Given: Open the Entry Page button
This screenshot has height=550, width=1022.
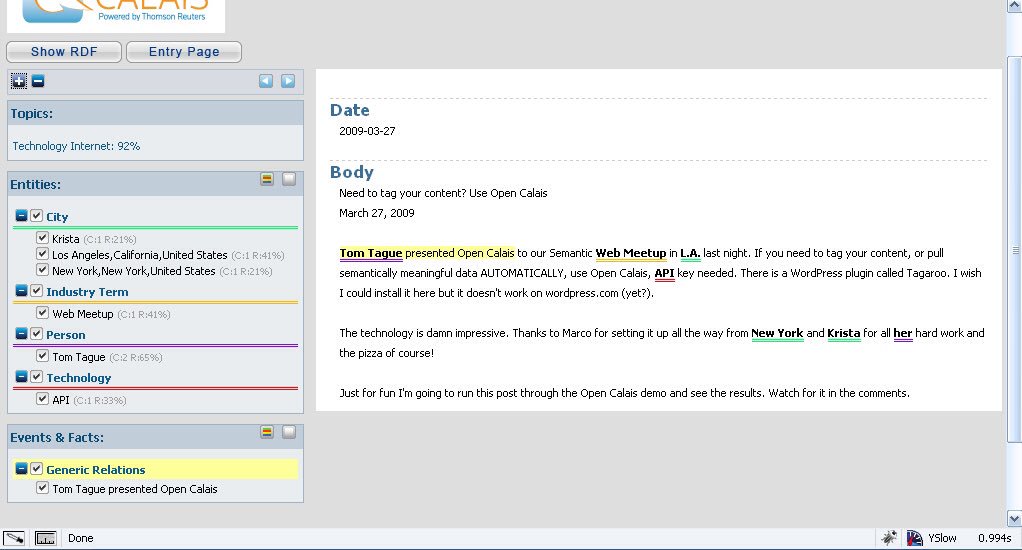Looking at the screenshot, I should [x=184, y=51].
